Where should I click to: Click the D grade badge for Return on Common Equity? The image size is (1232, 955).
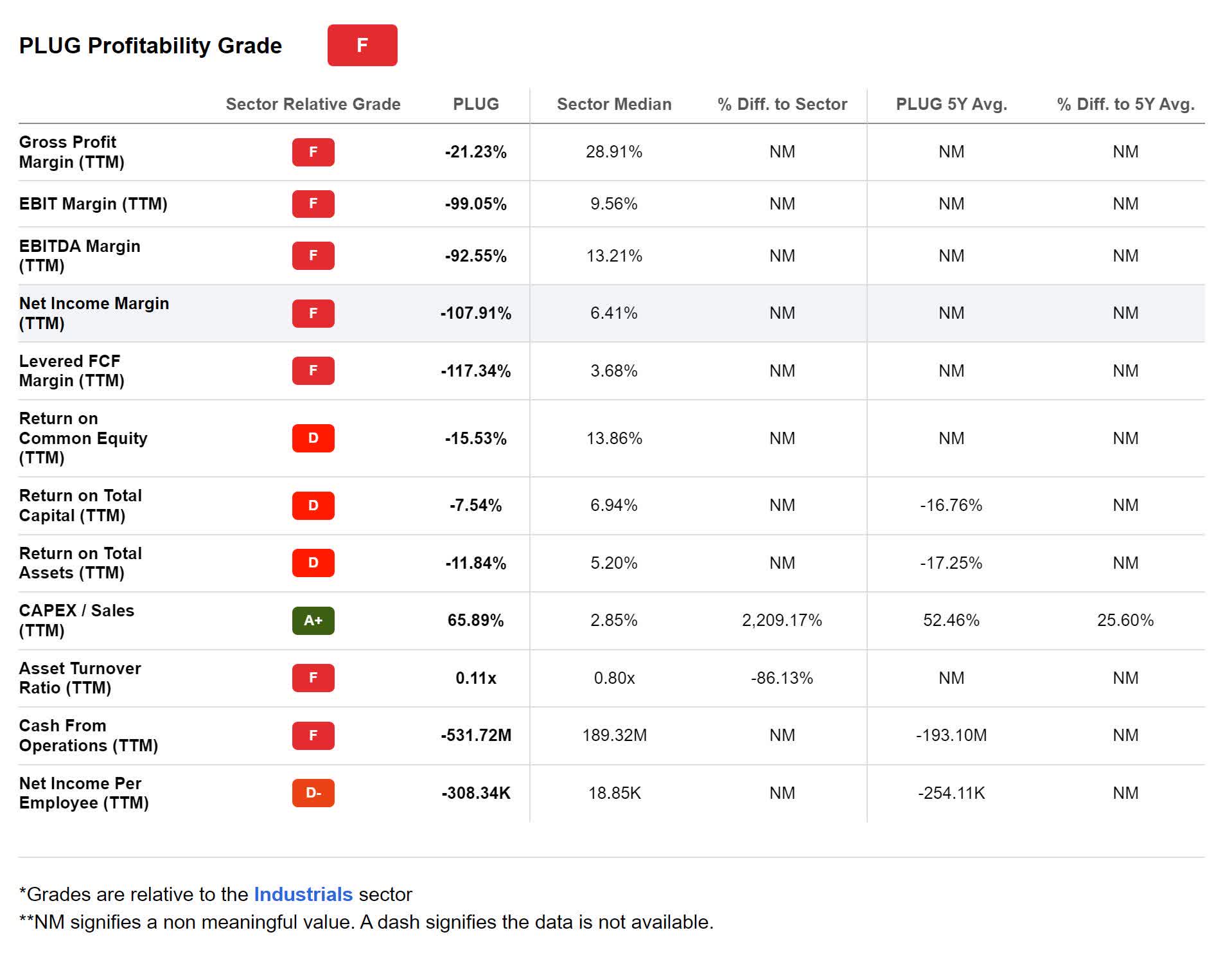[x=313, y=438]
